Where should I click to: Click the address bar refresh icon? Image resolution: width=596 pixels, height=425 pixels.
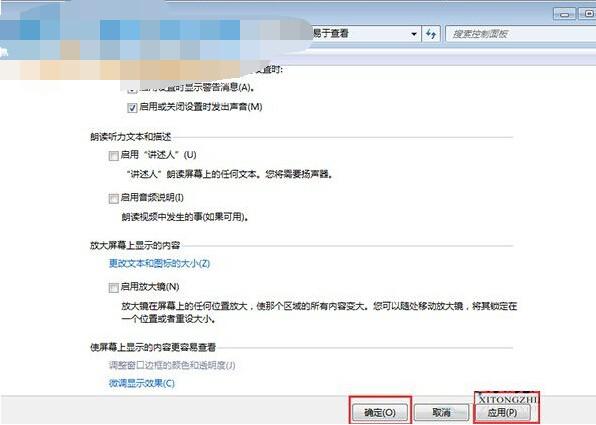click(431, 34)
